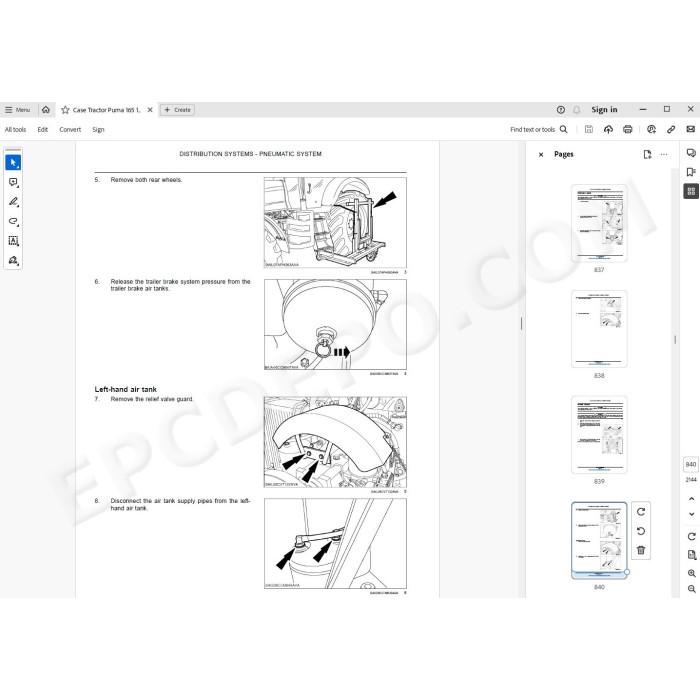Choose the Highlight pen tool
The width and height of the screenshot is (700, 700).
point(13,202)
